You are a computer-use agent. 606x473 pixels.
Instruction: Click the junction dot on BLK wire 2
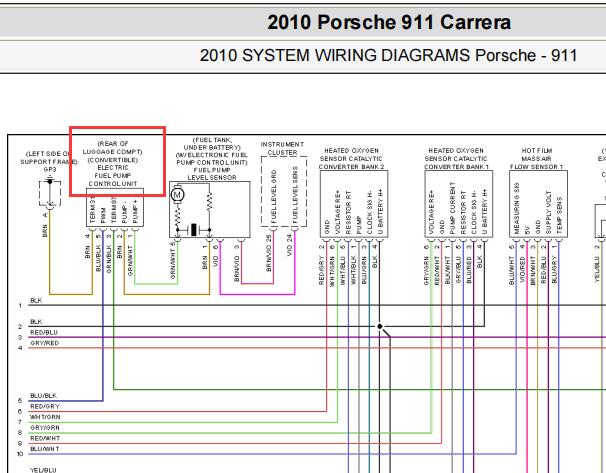point(380,327)
